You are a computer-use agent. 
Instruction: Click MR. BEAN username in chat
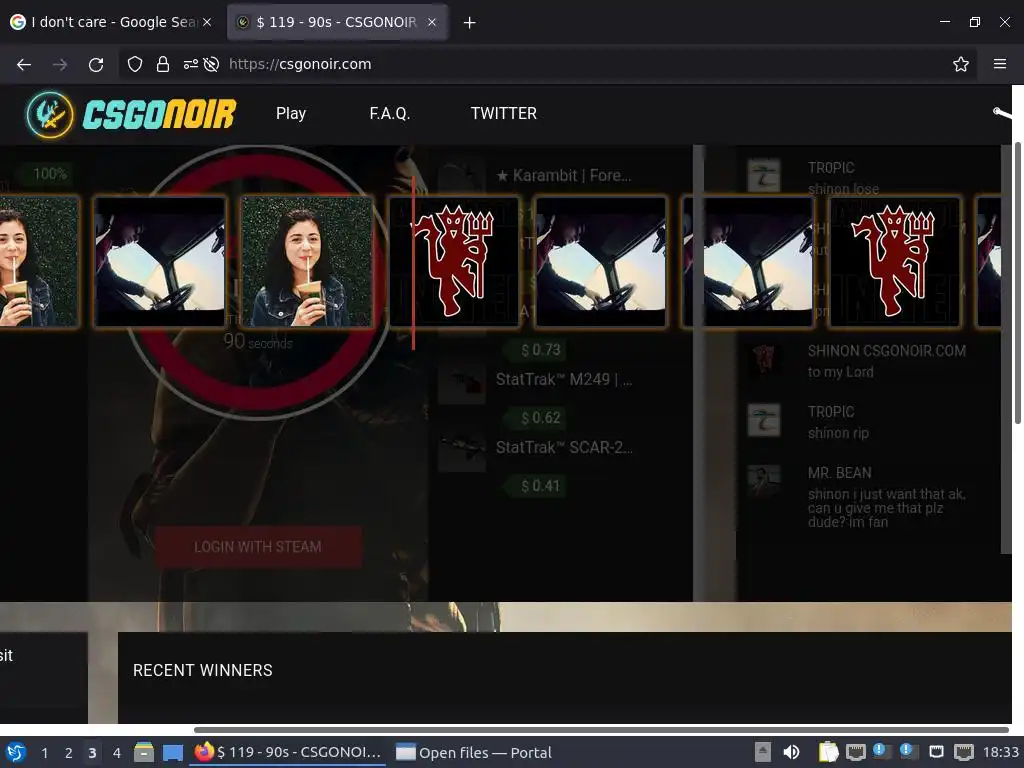click(x=839, y=472)
